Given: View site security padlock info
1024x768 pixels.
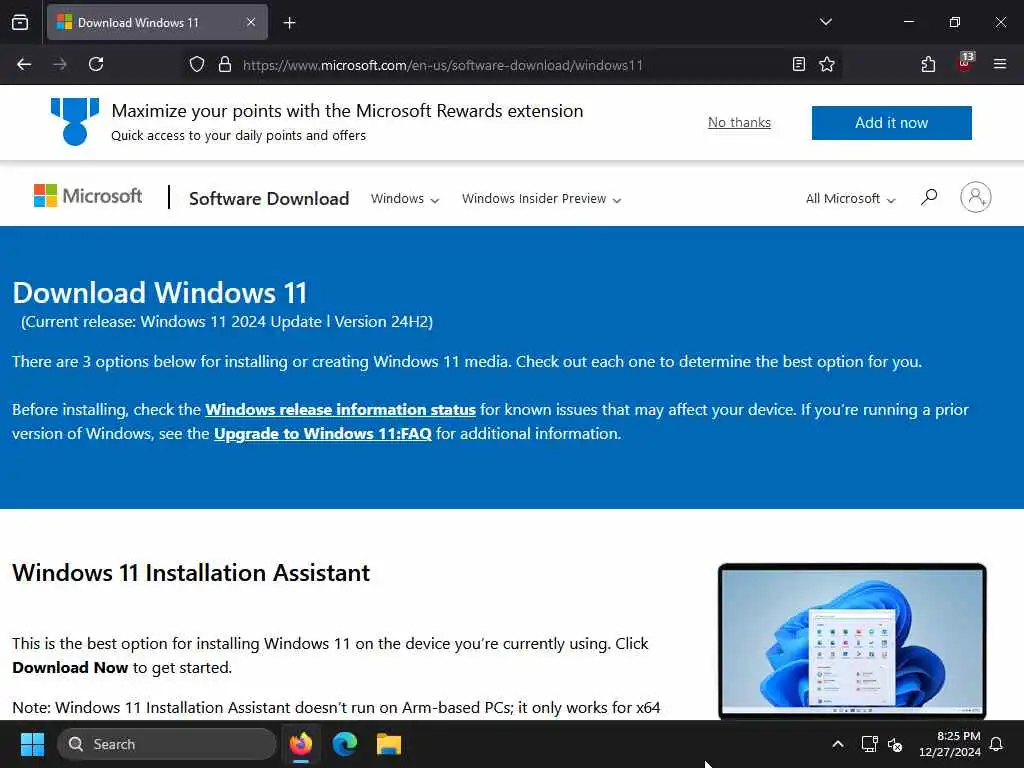Looking at the screenshot, I should [225, 64].
